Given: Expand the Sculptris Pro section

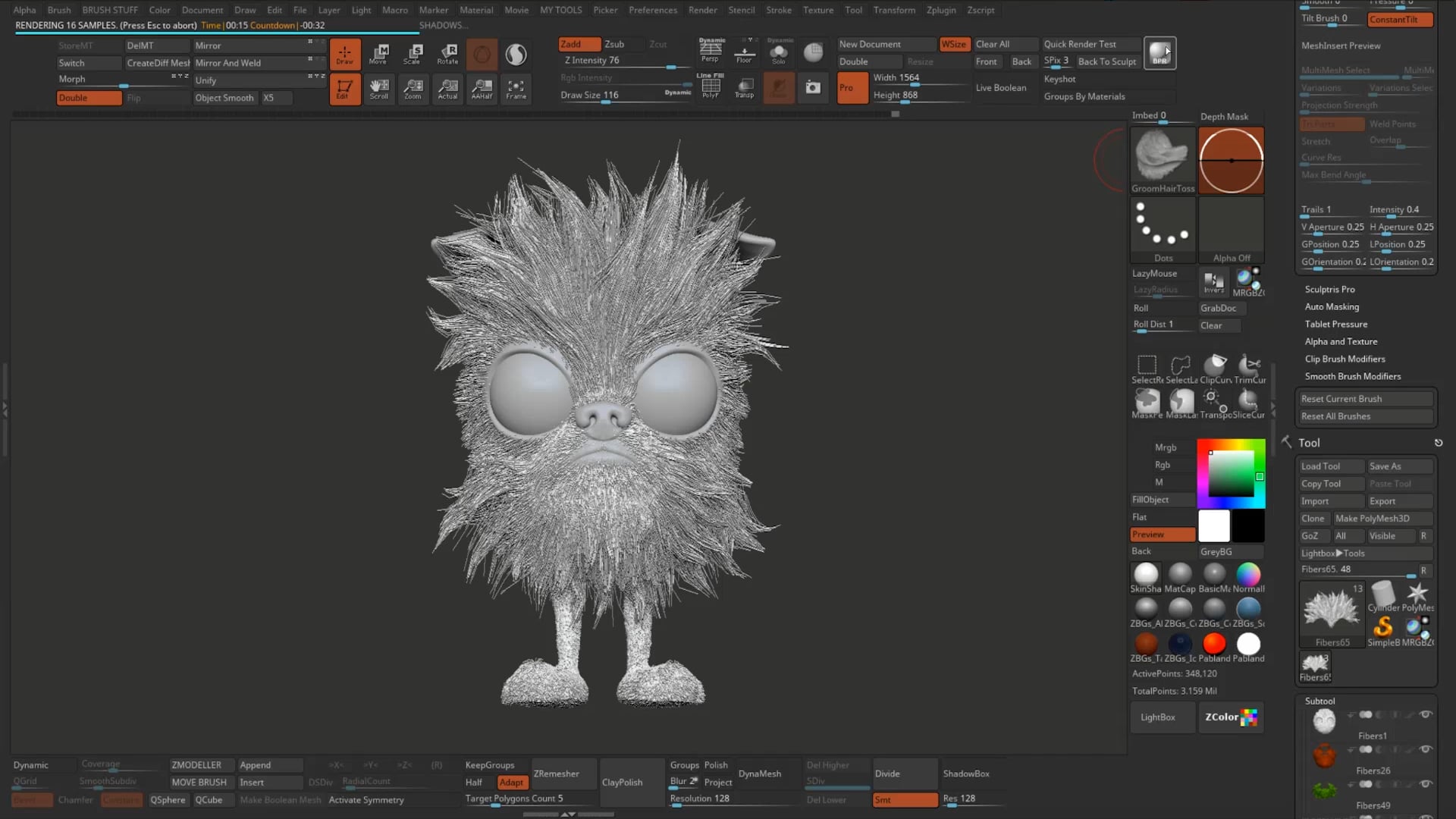Looking at the screenshot, I should (x=1329, y=289).
